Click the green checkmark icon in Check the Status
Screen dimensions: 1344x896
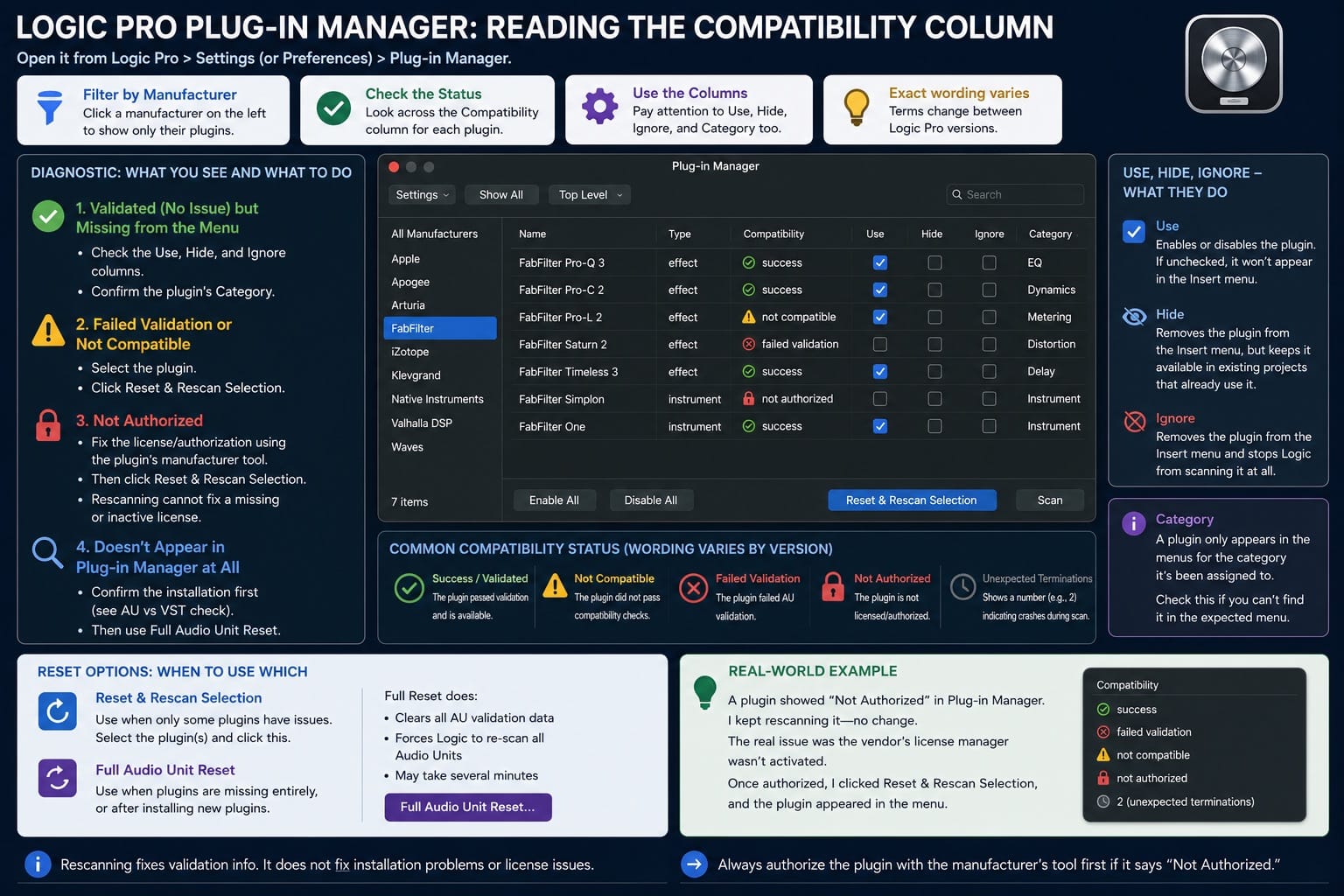click(x=333, y=108)
